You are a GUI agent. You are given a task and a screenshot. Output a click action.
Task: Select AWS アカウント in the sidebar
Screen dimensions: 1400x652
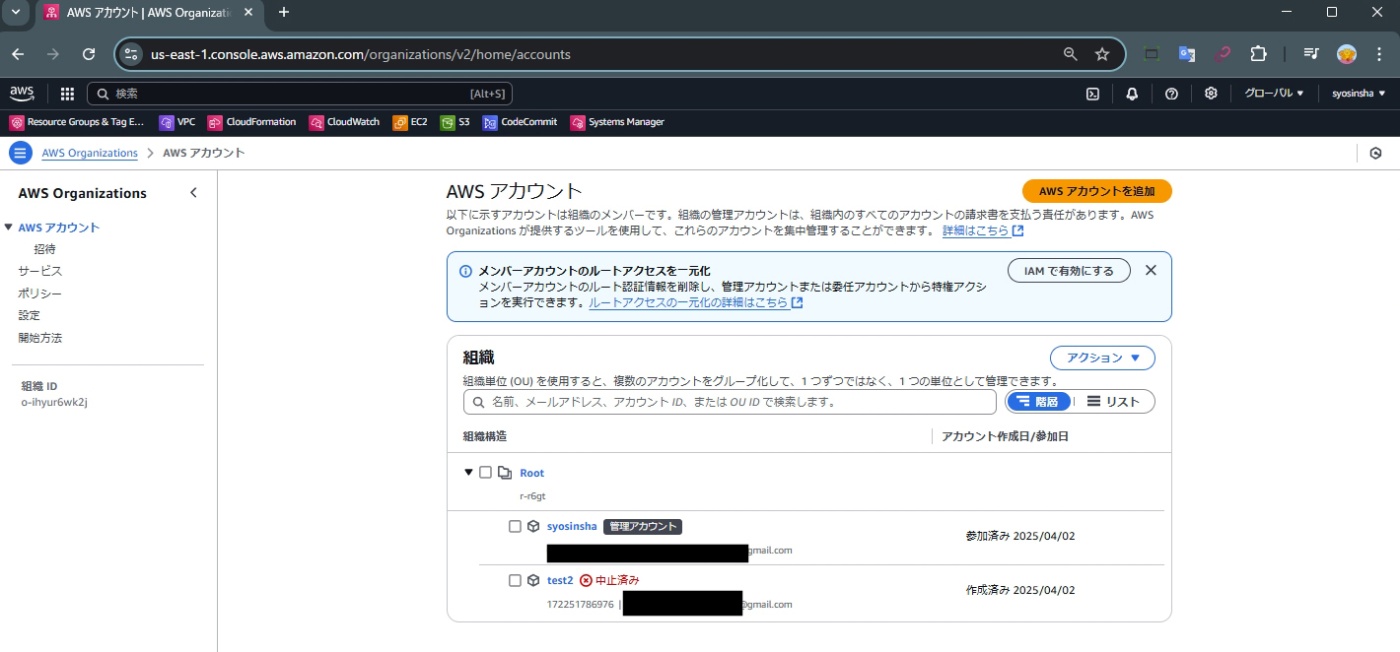59,227
